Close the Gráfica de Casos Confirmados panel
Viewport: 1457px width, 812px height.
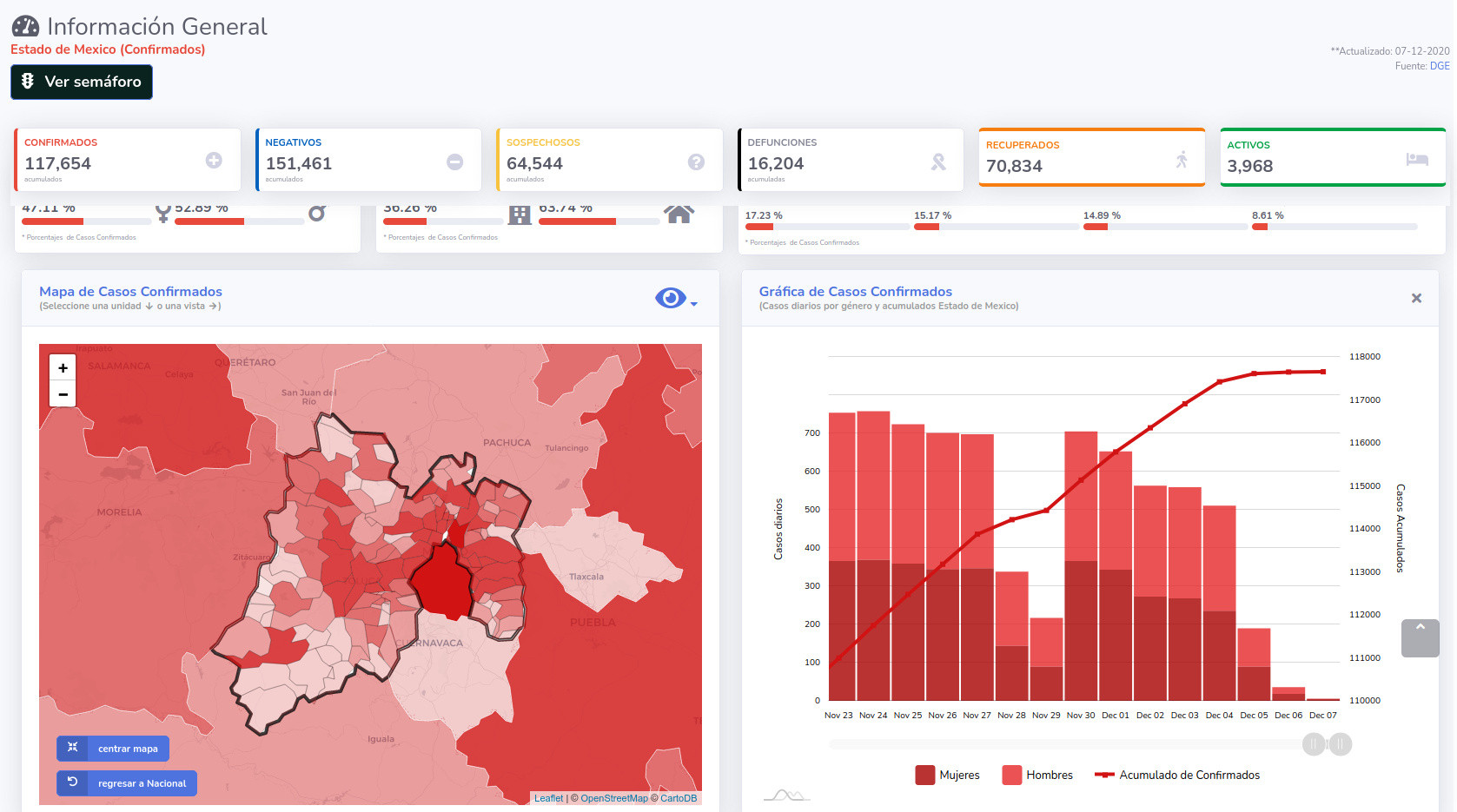click(x=1416, y=298)
